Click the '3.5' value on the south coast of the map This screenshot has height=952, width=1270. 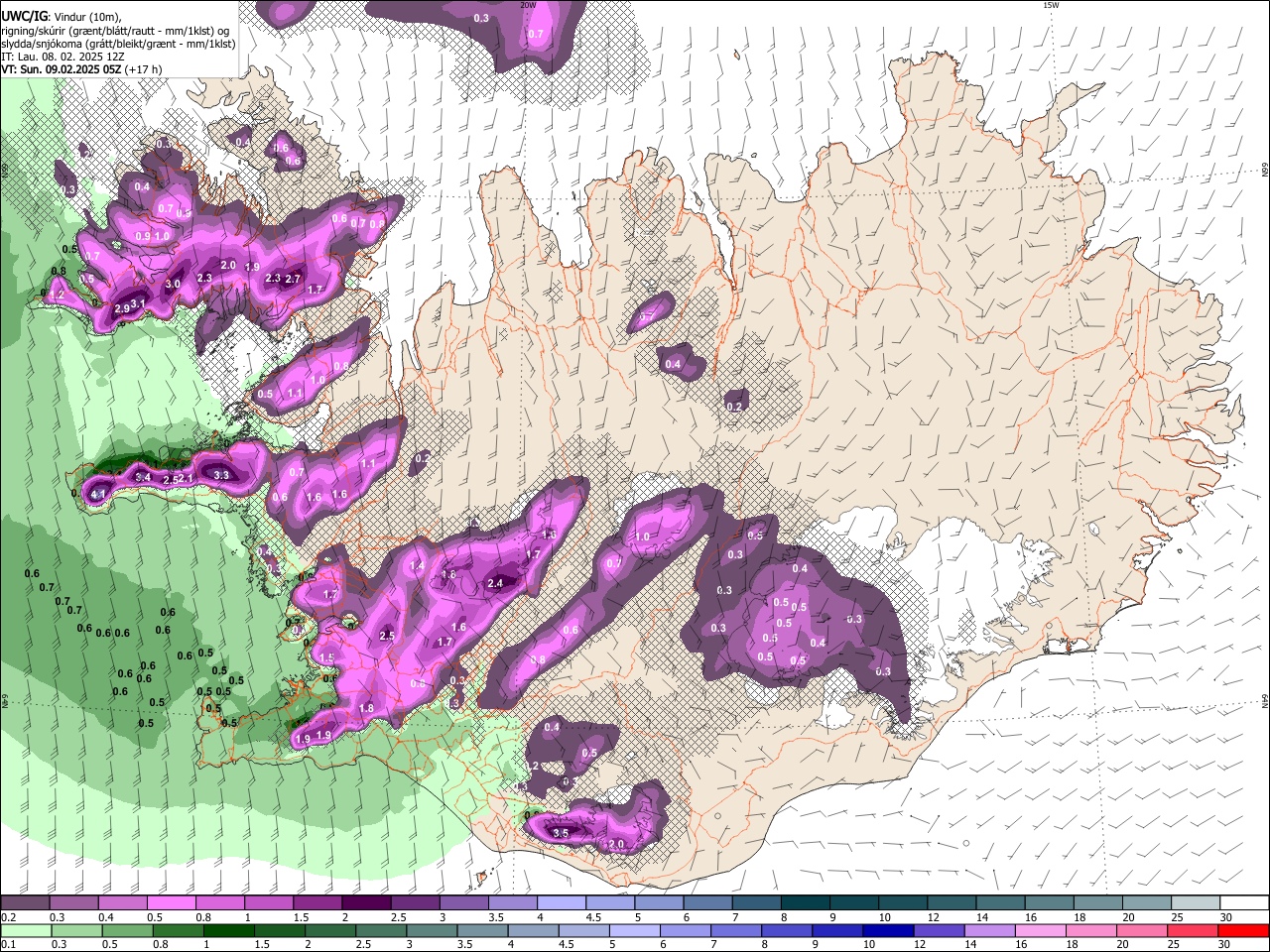[x=561, y=834]
